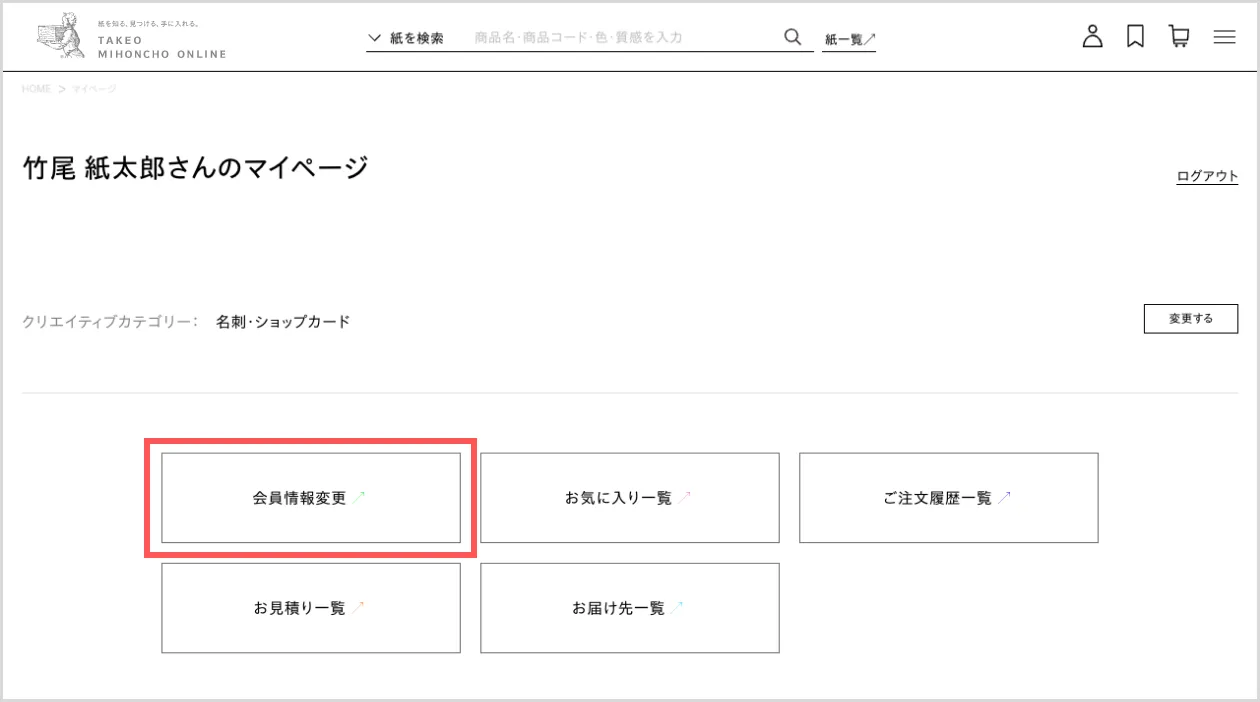The height and width of the screenshot is (702, 1260).
Task: Open the shopping cart icon
Action: [x=1179, y=37]
